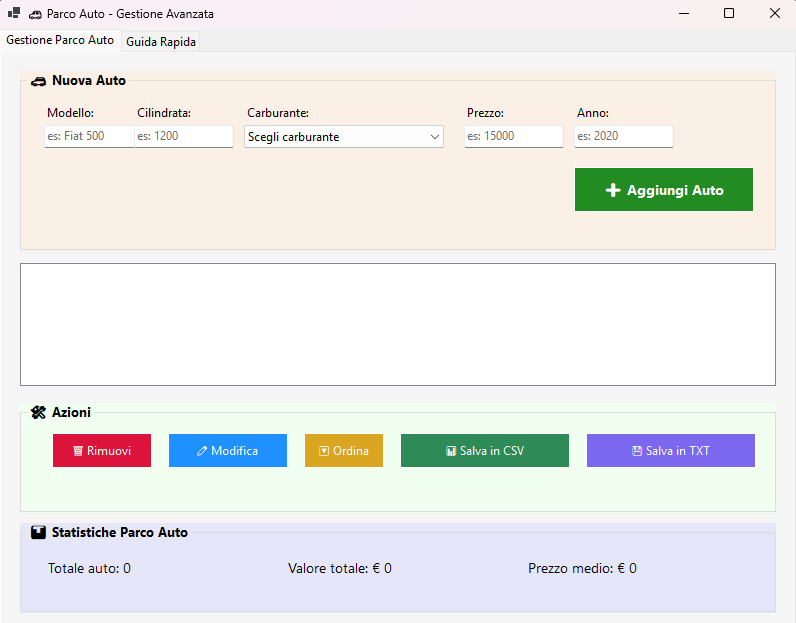
Task: Click the icon beside Statistiche Parco Auto
Action: [38, 532]
